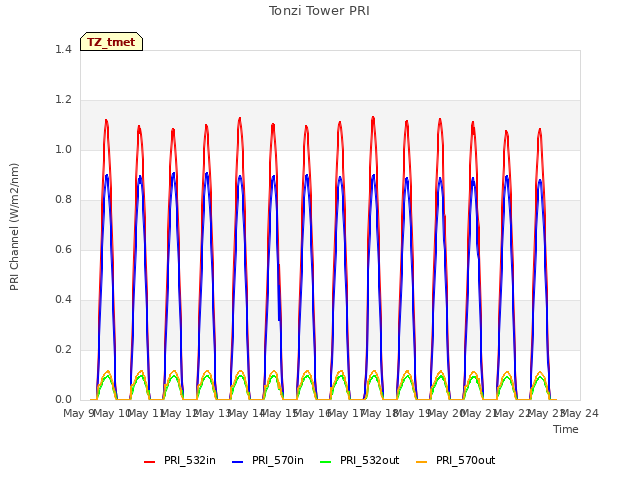Click the 0.0 y-axis tick label

point(63,400)
